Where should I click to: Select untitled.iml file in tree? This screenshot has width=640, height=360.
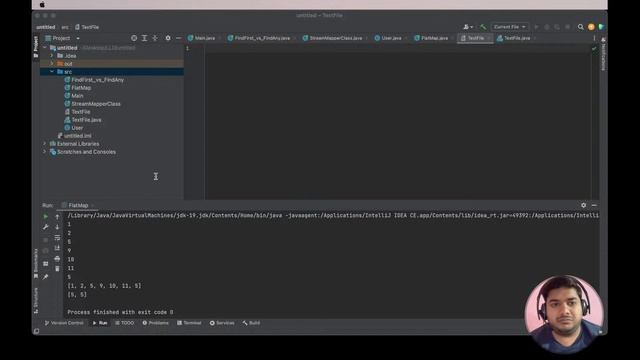(x=74, y=136)
